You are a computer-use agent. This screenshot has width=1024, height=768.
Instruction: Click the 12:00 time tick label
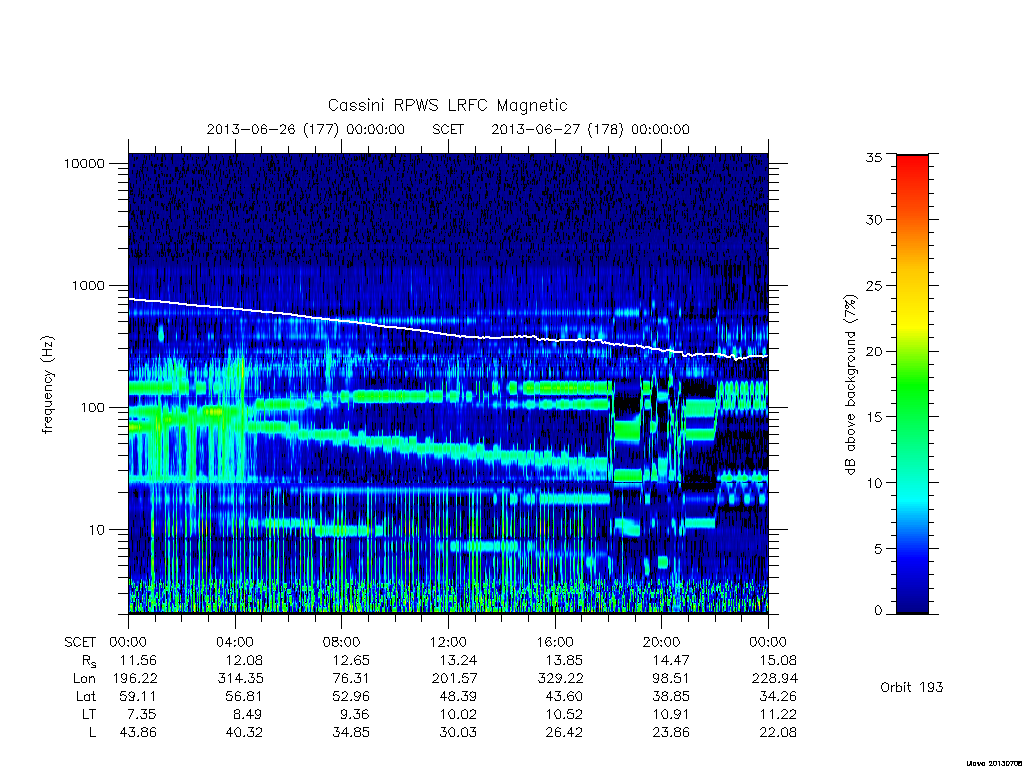(x=449, y=642)
